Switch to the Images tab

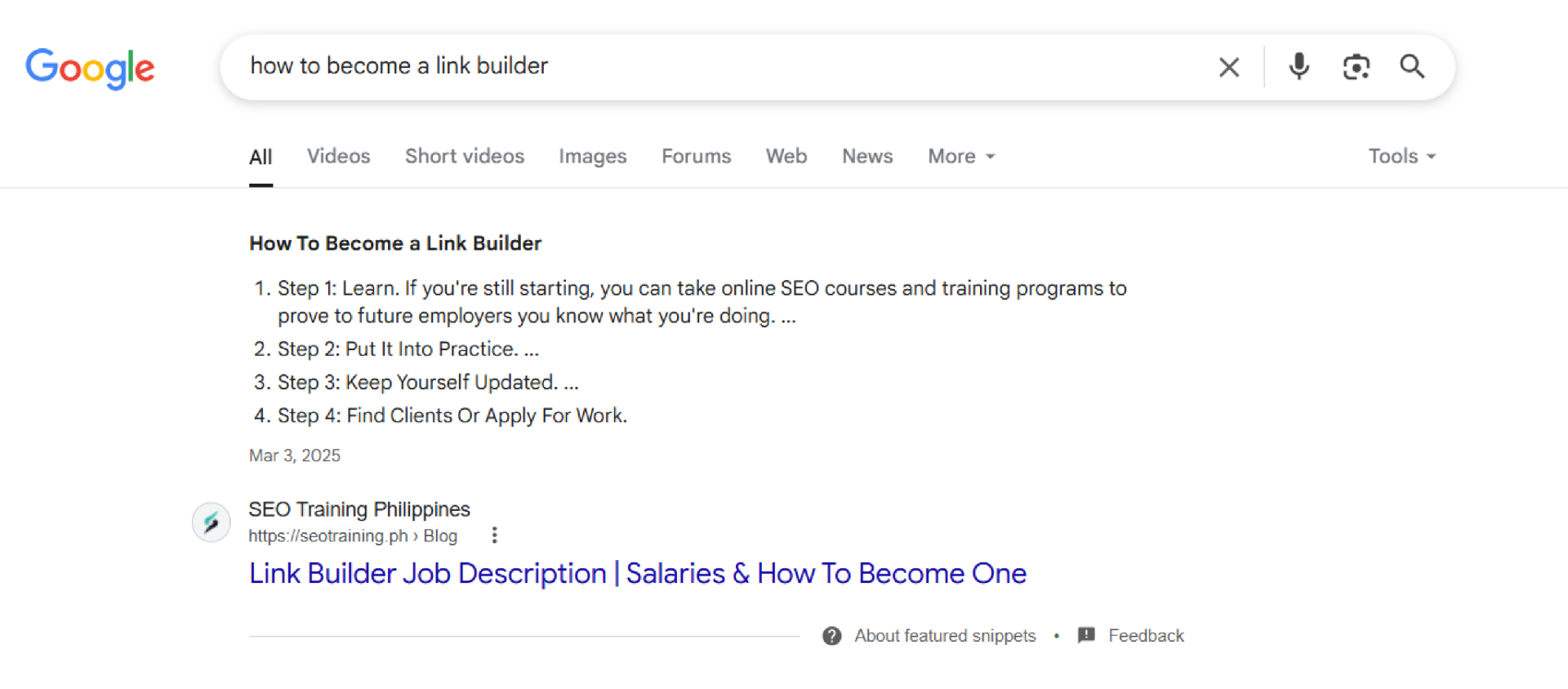(x=592, y=156)
